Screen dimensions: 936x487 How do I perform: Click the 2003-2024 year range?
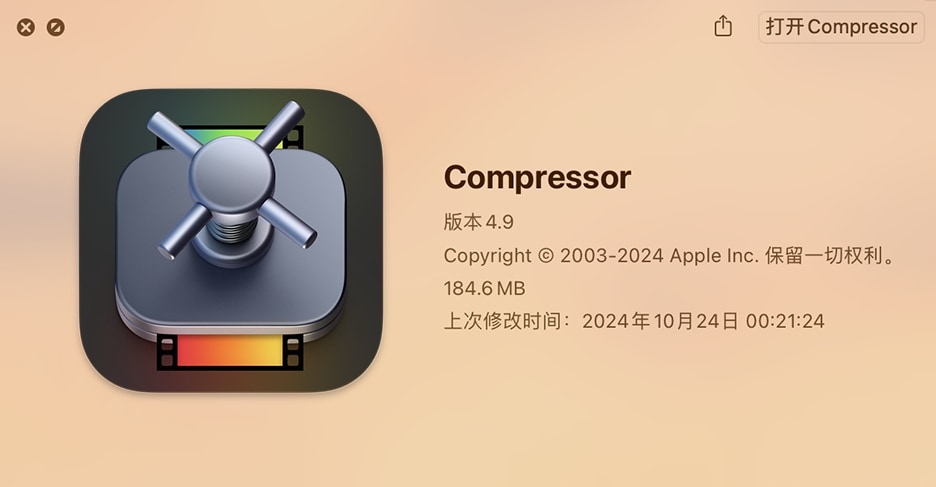point(611,256)
